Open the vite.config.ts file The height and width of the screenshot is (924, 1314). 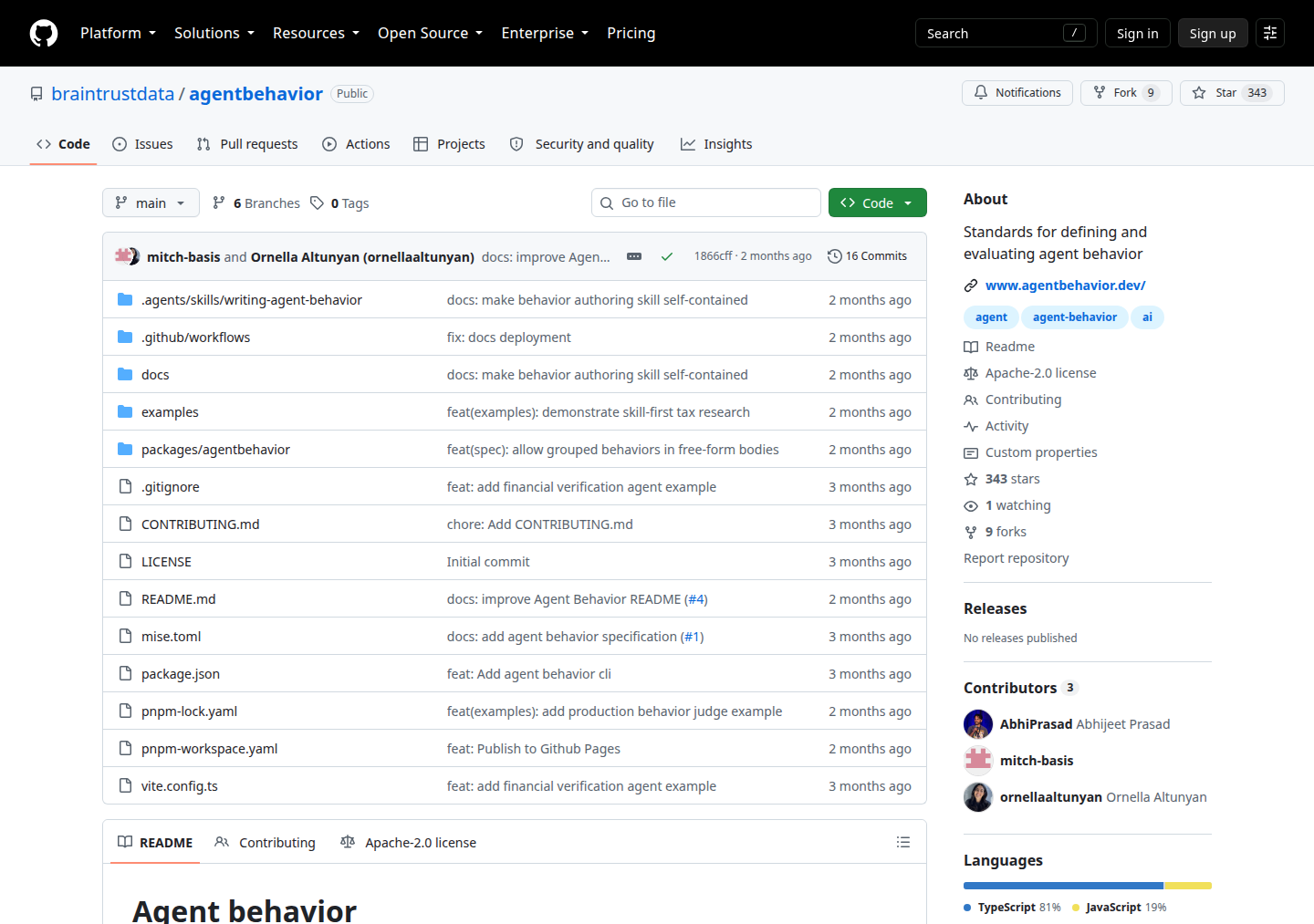tap(180, 786)
